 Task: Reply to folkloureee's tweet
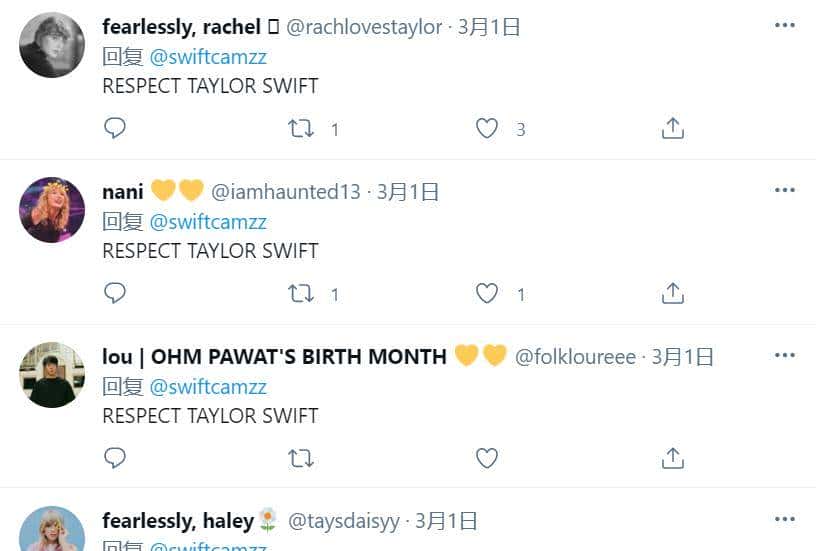(x=115, y=458)
